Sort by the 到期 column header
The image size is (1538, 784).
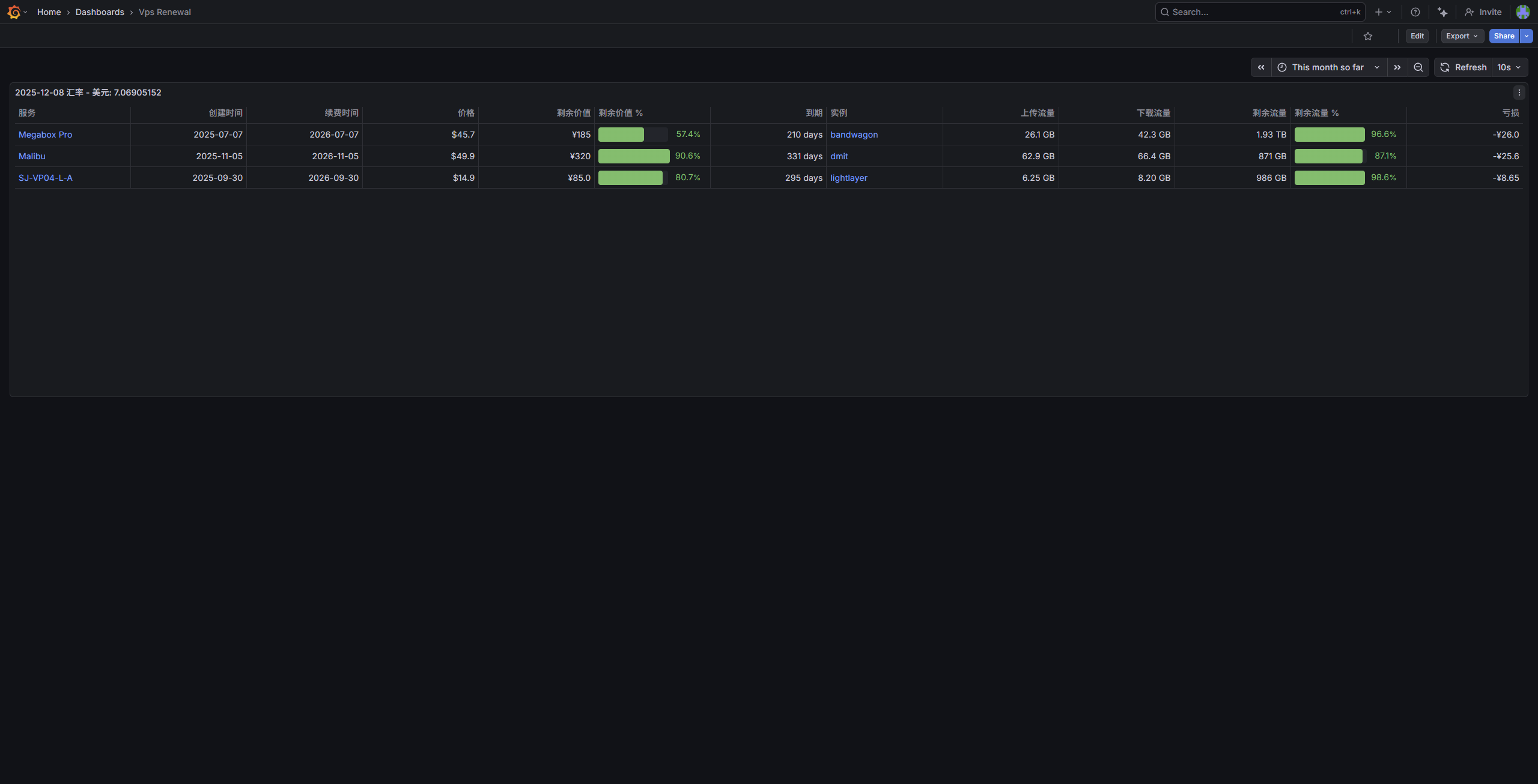(x=813, y=113)
